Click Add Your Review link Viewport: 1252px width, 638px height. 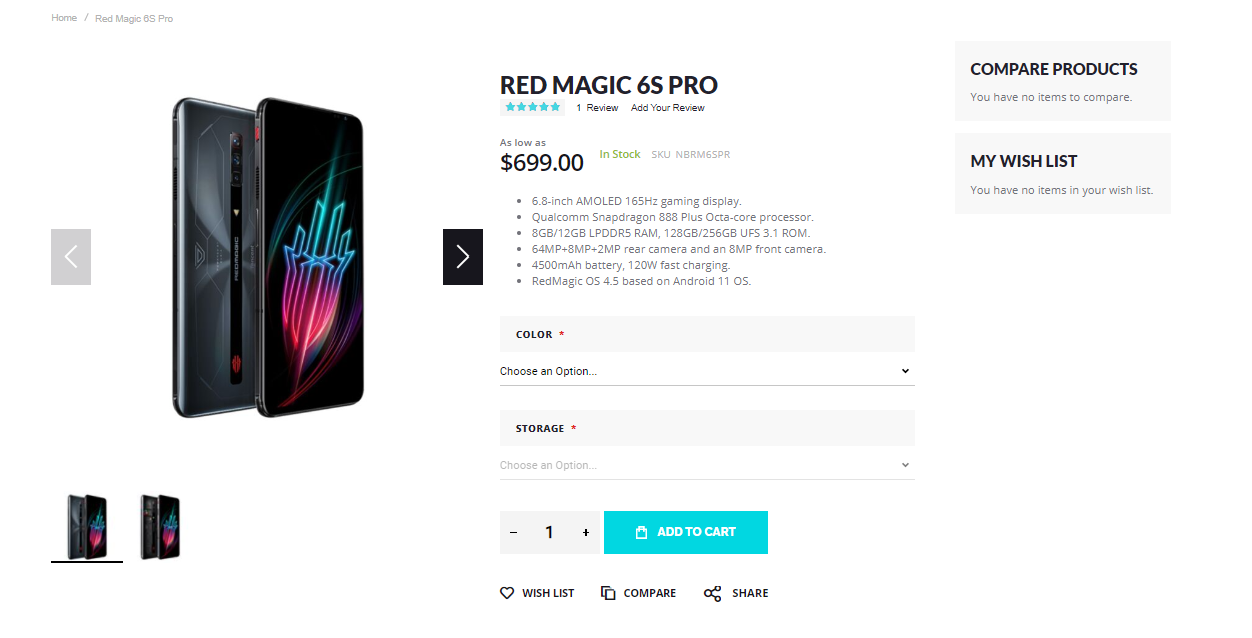pos(668,108)
